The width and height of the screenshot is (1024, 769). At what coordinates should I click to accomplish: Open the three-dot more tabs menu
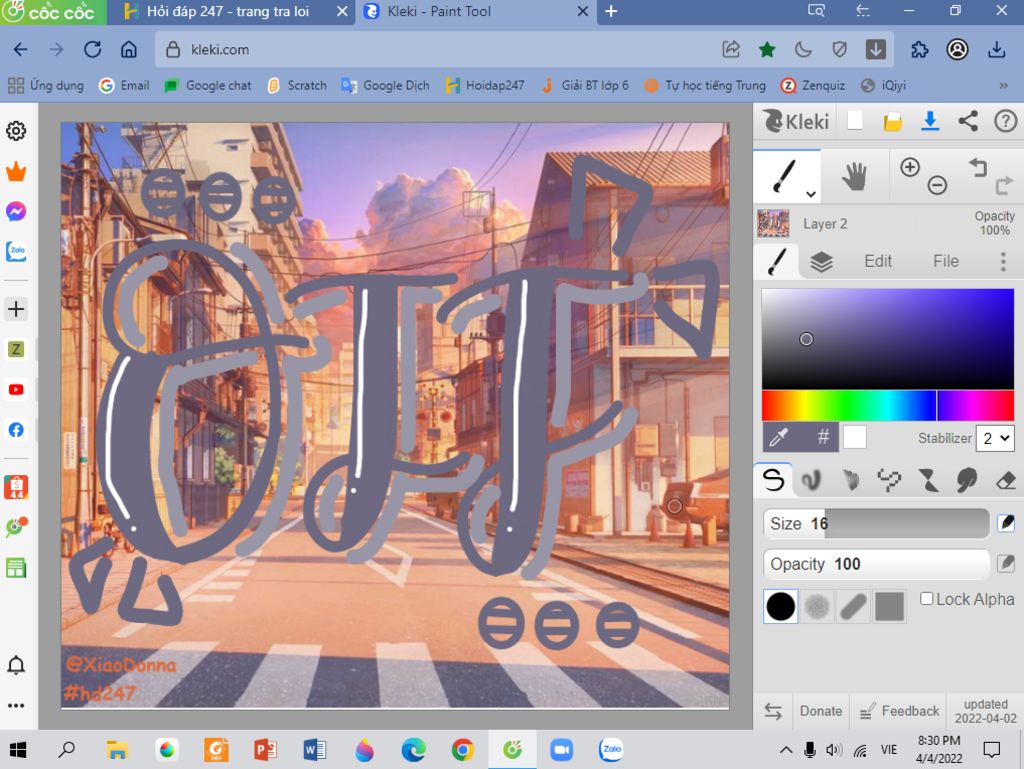tap(1003, 261)
